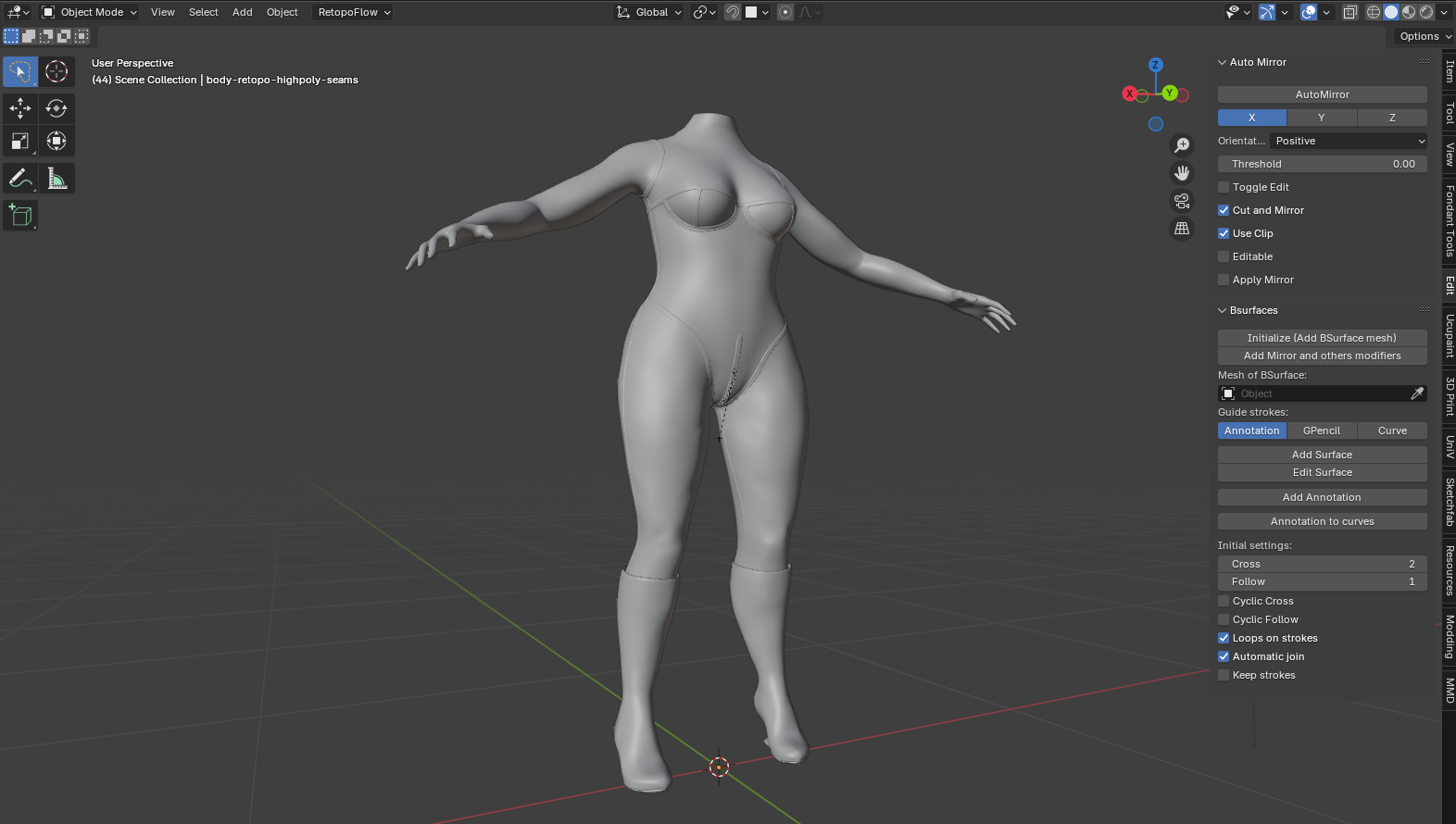Screen dimensions: 1456x824
Task: Enable Toggle Edit checkbox
Action: click(x=1224, y=187)
